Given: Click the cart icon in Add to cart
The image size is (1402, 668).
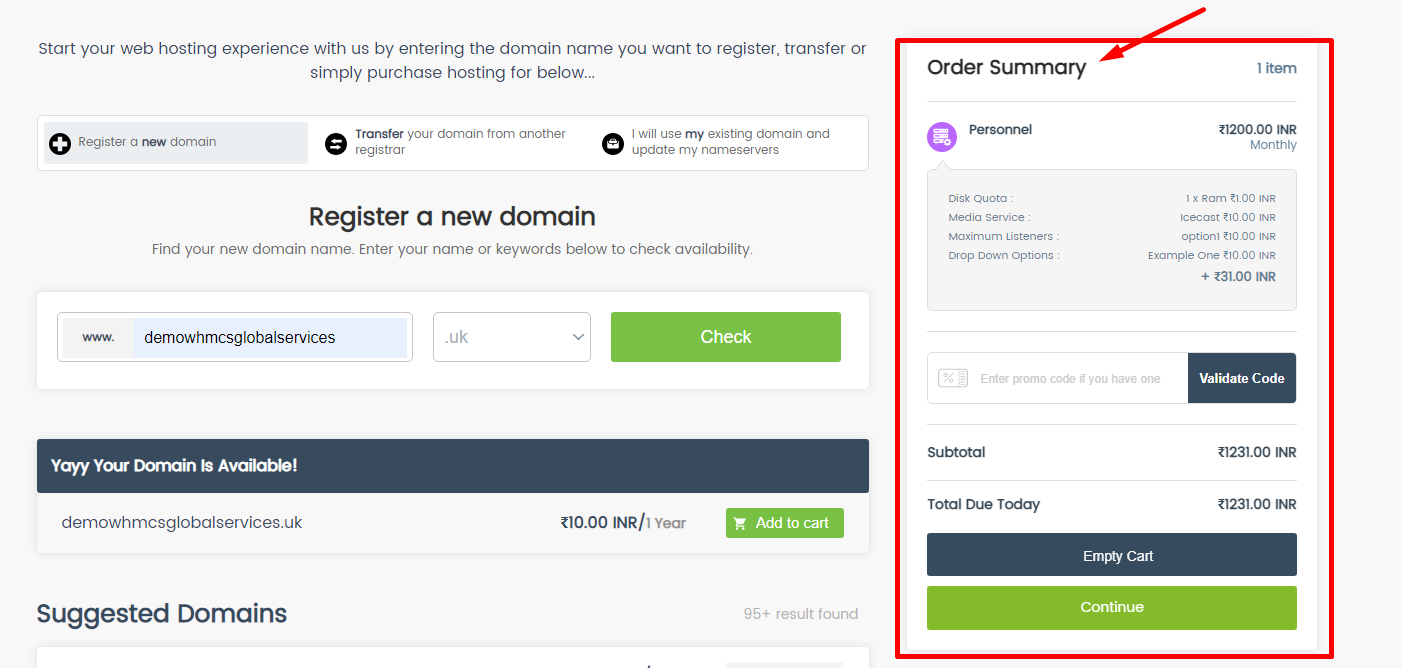Looking at the screenshot, I should (740, 523).
